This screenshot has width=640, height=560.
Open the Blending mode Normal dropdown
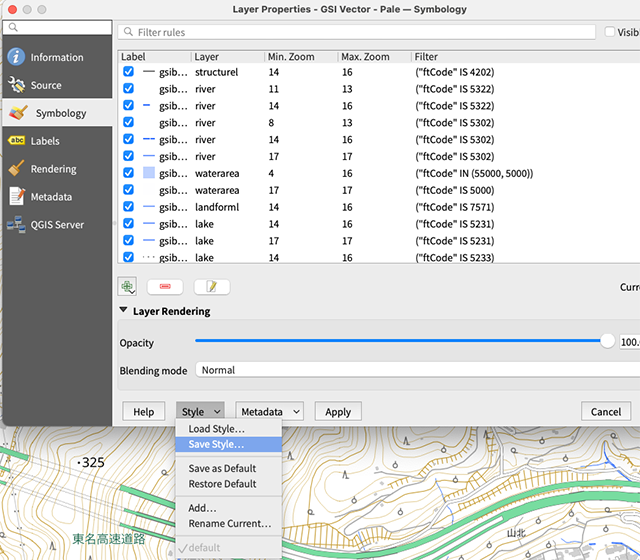point(418,370)
